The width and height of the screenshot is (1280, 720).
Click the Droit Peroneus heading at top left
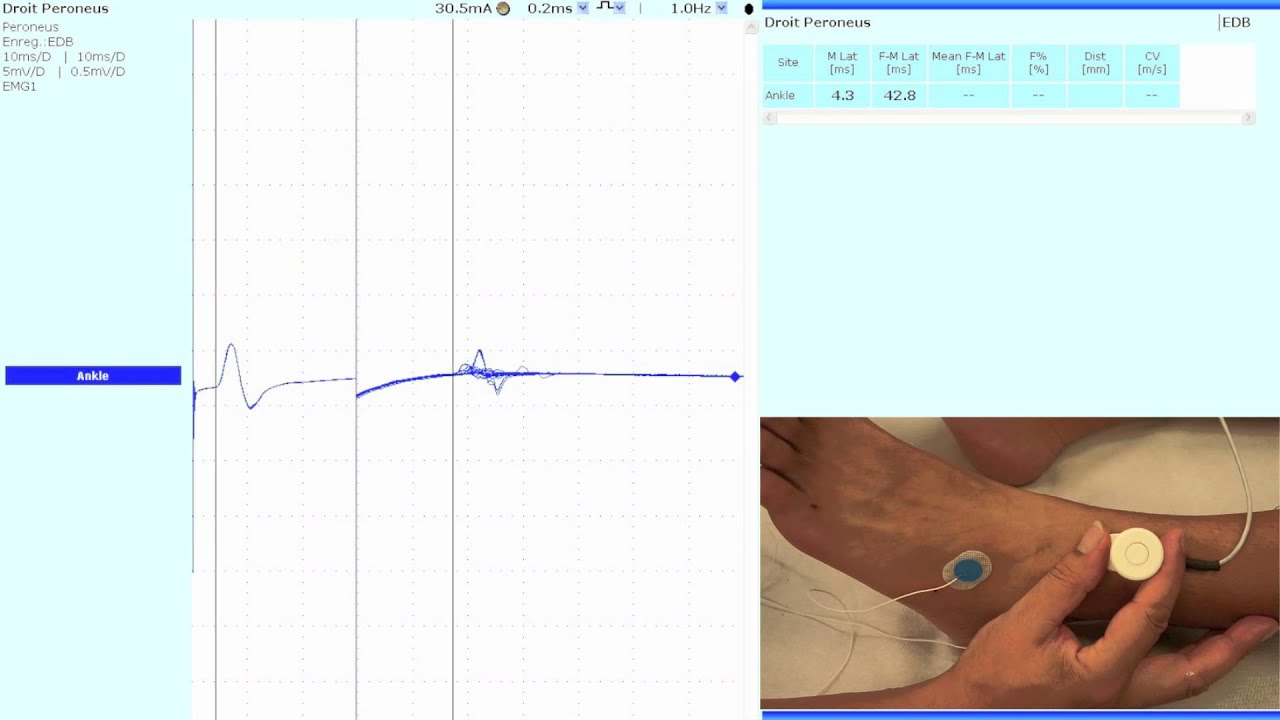point(55,8)
